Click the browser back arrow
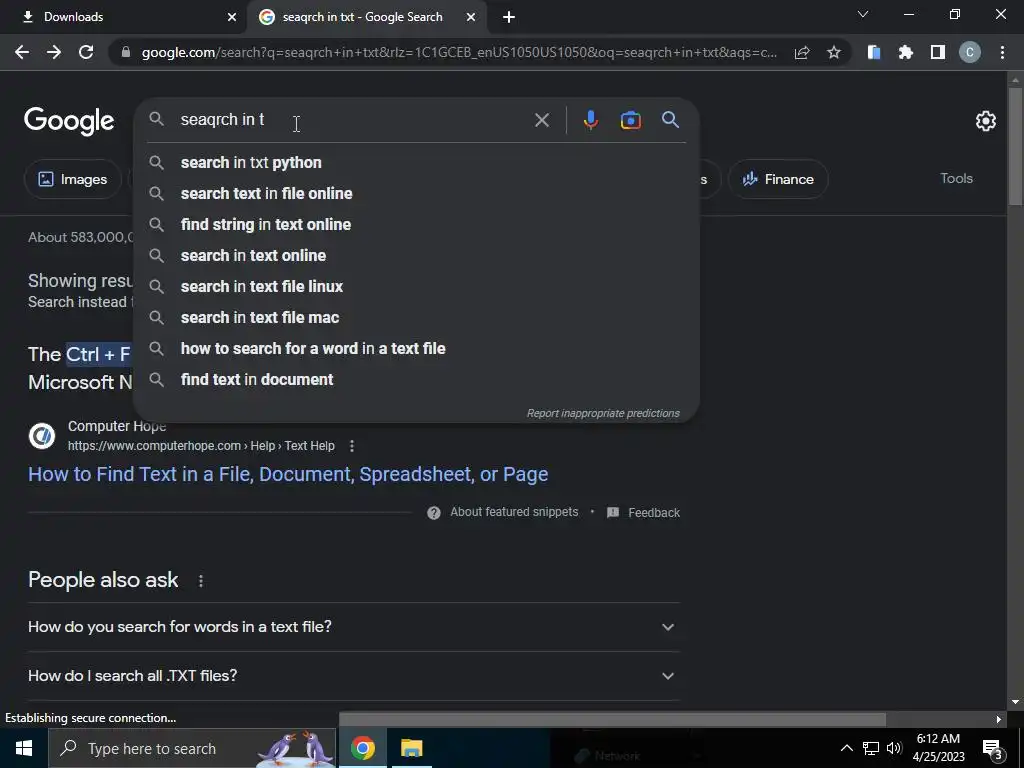The width and height of the screenshot is (1024, 768). pos(22,52)
